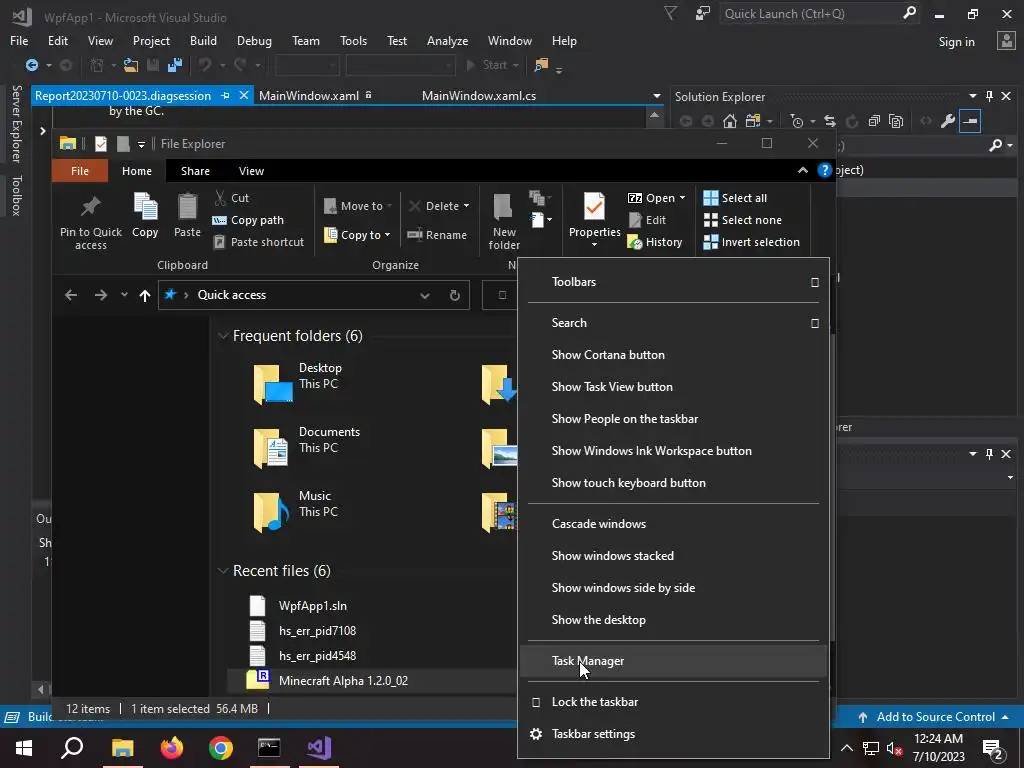The image size is (1024, 768).
Task: Click the Solution Explorer properties wrench icon
Action: (x=948, y=121)
